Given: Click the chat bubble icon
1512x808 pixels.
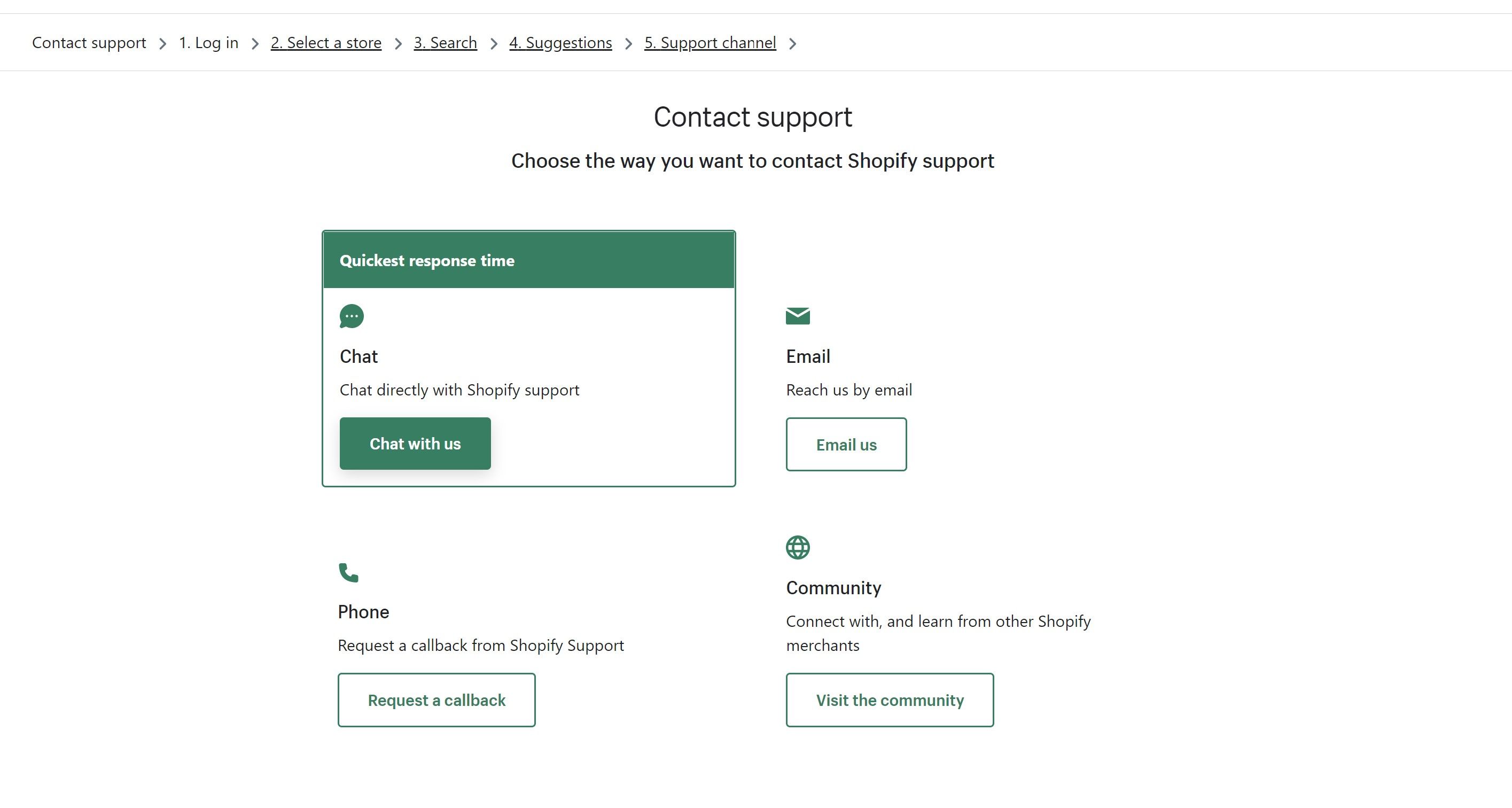Looking at the screenshot, I should (x=352, y=316).
